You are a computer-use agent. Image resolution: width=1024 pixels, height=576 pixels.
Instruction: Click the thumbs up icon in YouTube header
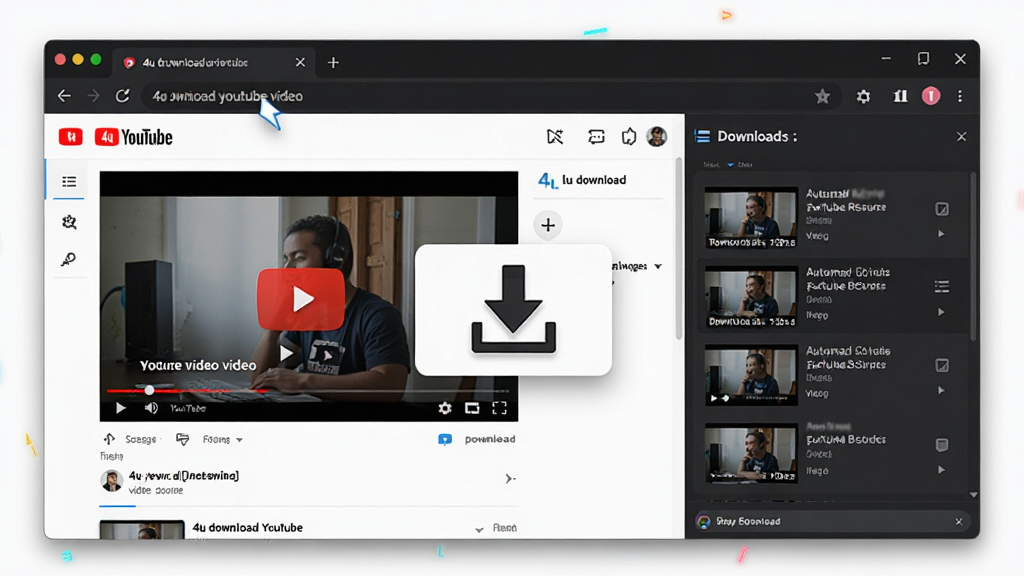[x=628, y=136]
